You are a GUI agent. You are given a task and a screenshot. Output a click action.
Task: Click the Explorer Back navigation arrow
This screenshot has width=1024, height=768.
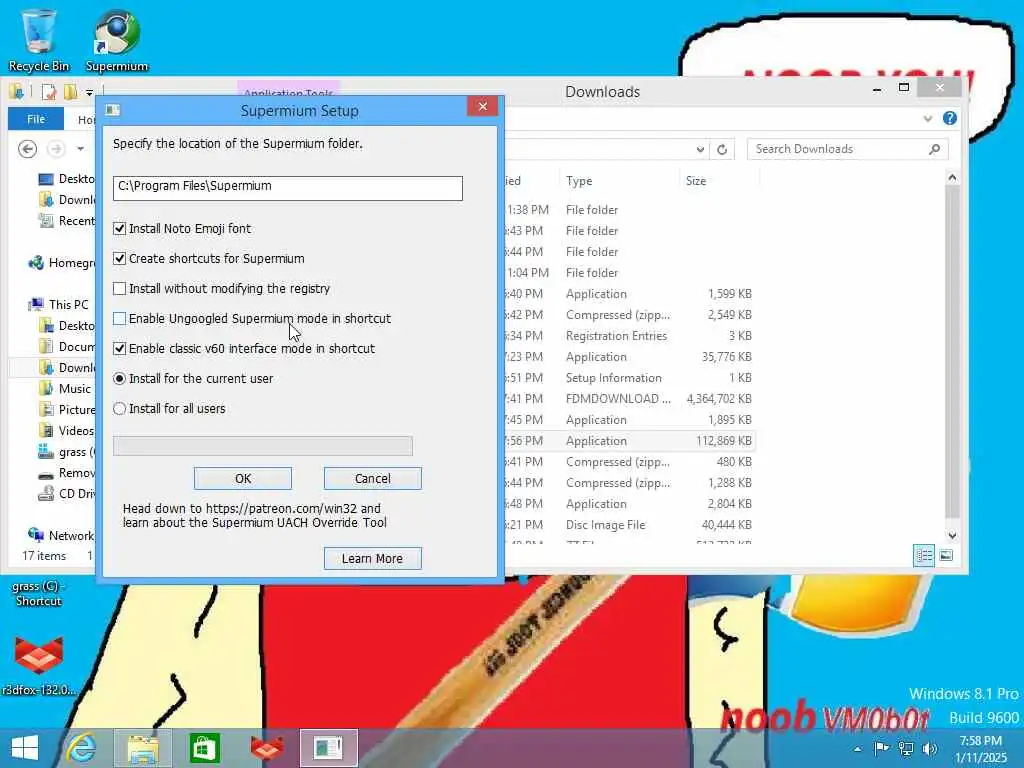click(x=27, y=149)
